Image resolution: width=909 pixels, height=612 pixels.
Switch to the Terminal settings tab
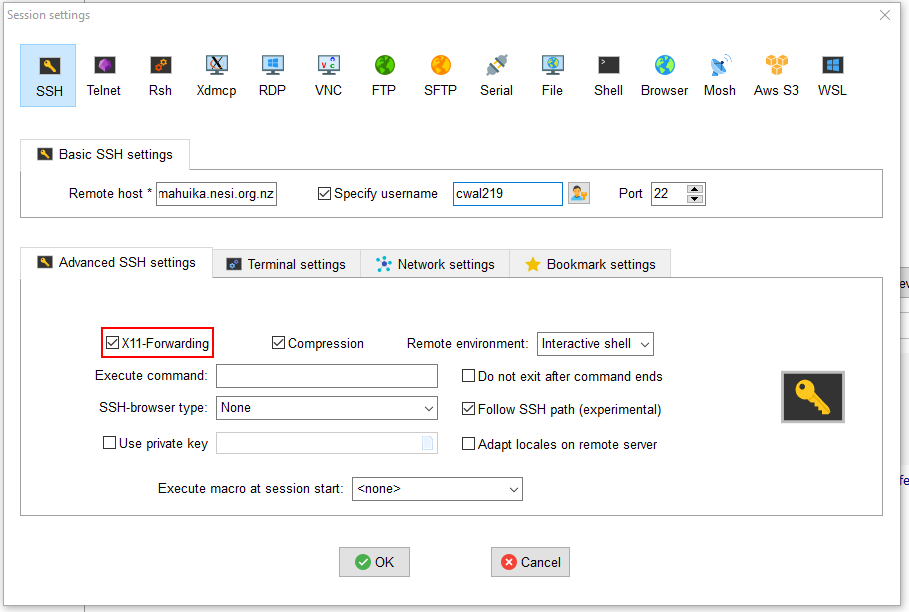click(x=286, y=264)
